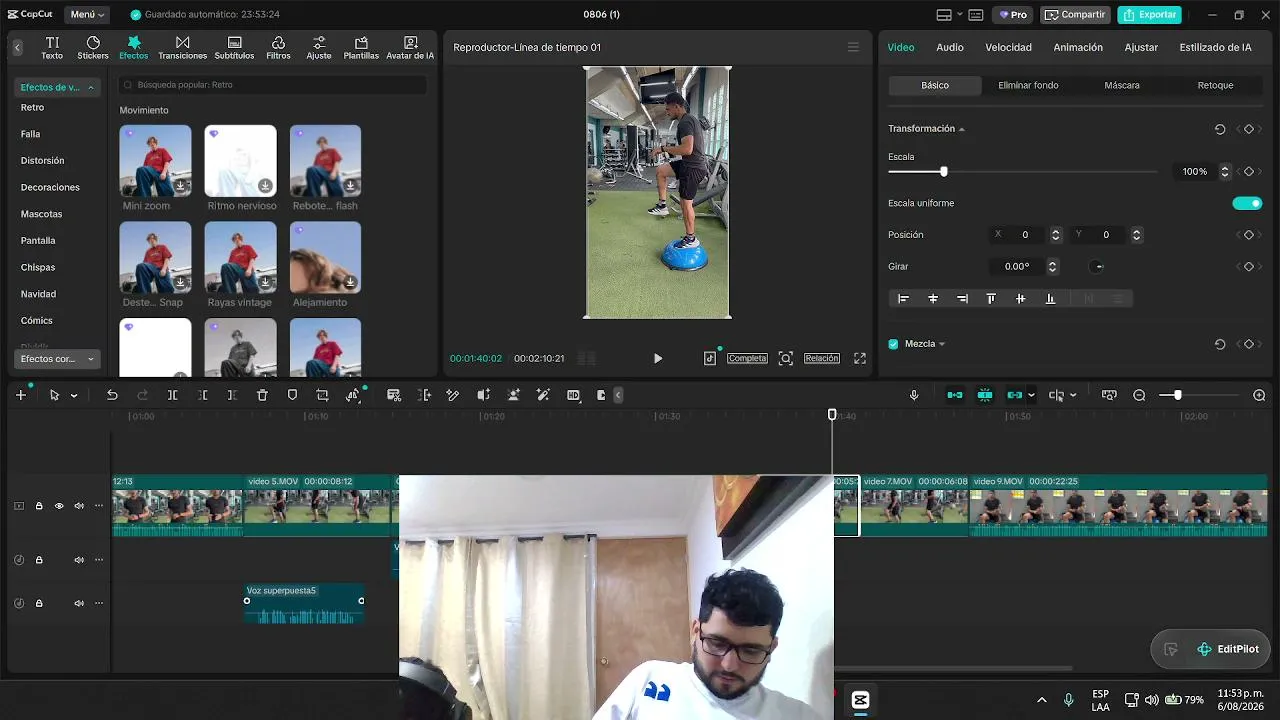Uncheck the Mezcla checkbox
This screenshot has height=720, width=1280.
click(894, 344)
